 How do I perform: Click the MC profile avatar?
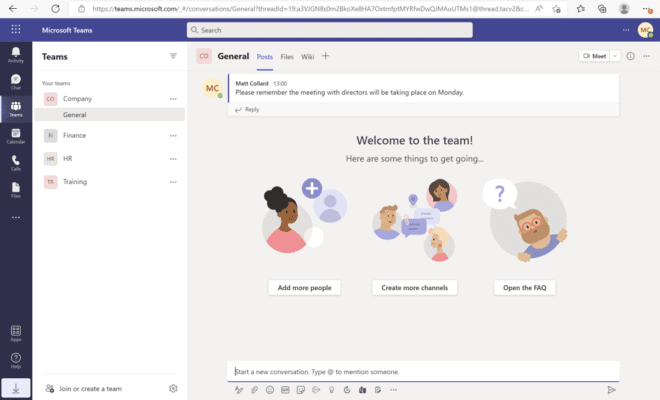pyautogui.click(x=645, y=30)
